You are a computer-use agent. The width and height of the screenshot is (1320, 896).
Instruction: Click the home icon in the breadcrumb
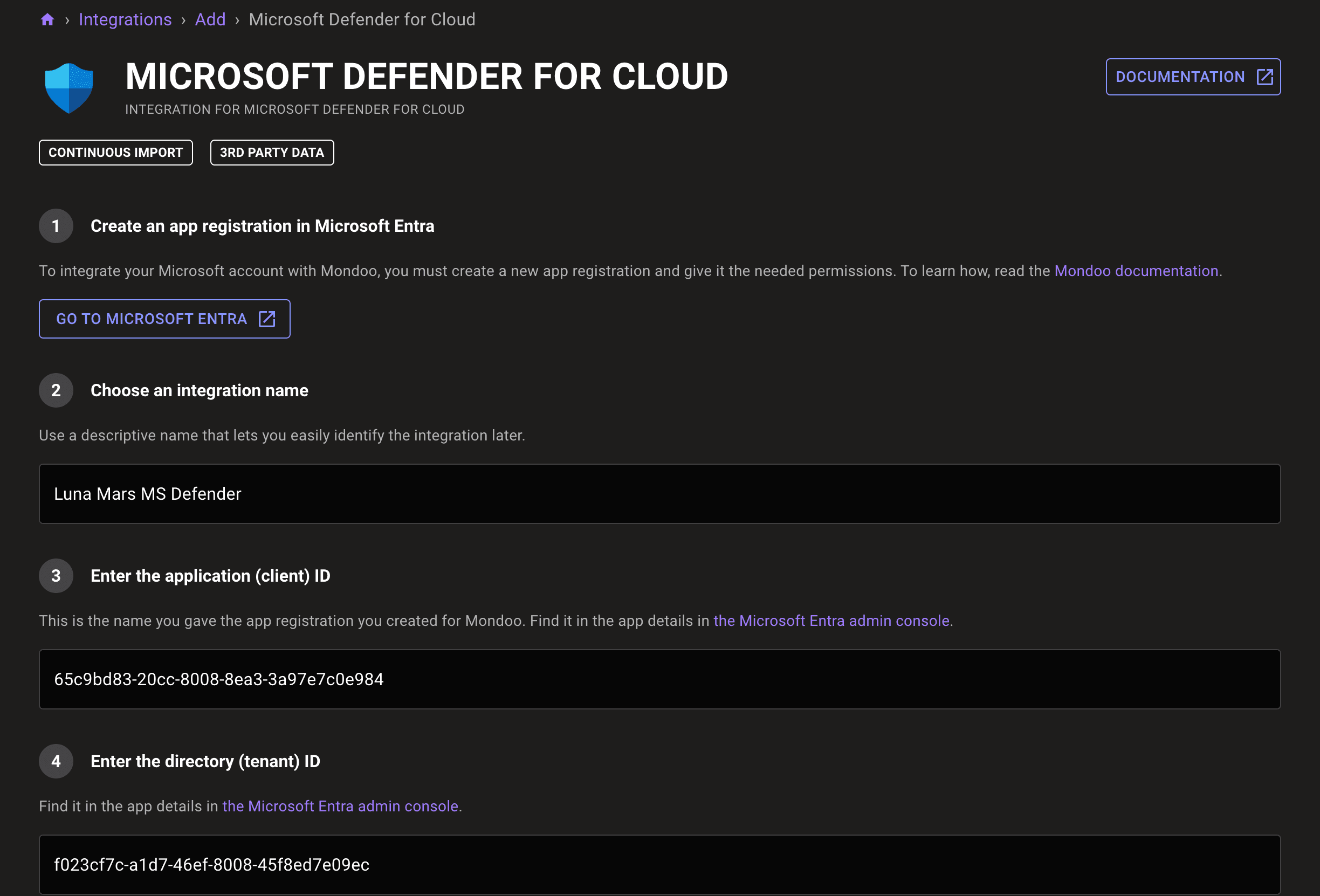click(x=47, y=19)
